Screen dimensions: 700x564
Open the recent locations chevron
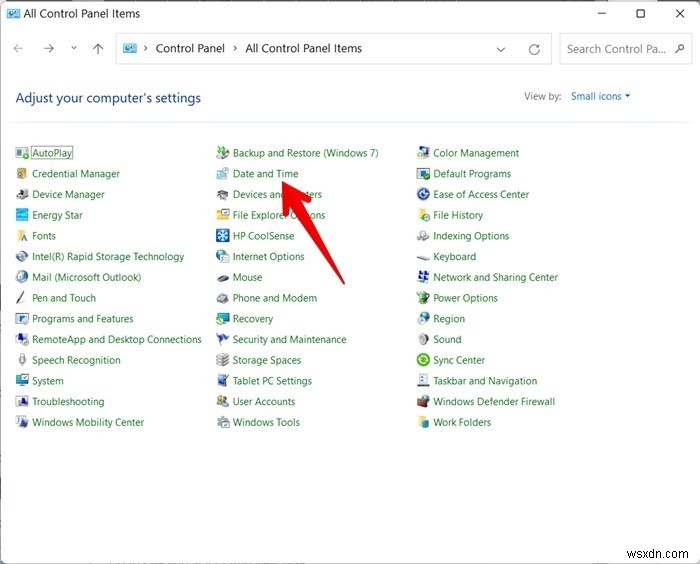(x=74, y=48)
